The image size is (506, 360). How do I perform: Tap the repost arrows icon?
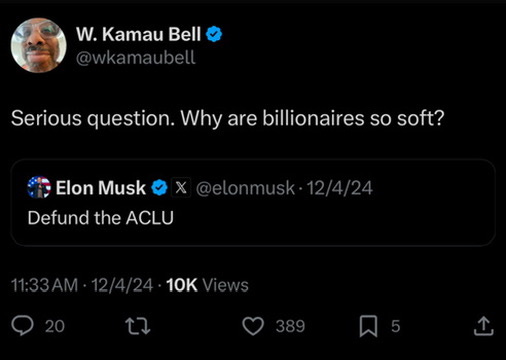click(x=137, y=326)
